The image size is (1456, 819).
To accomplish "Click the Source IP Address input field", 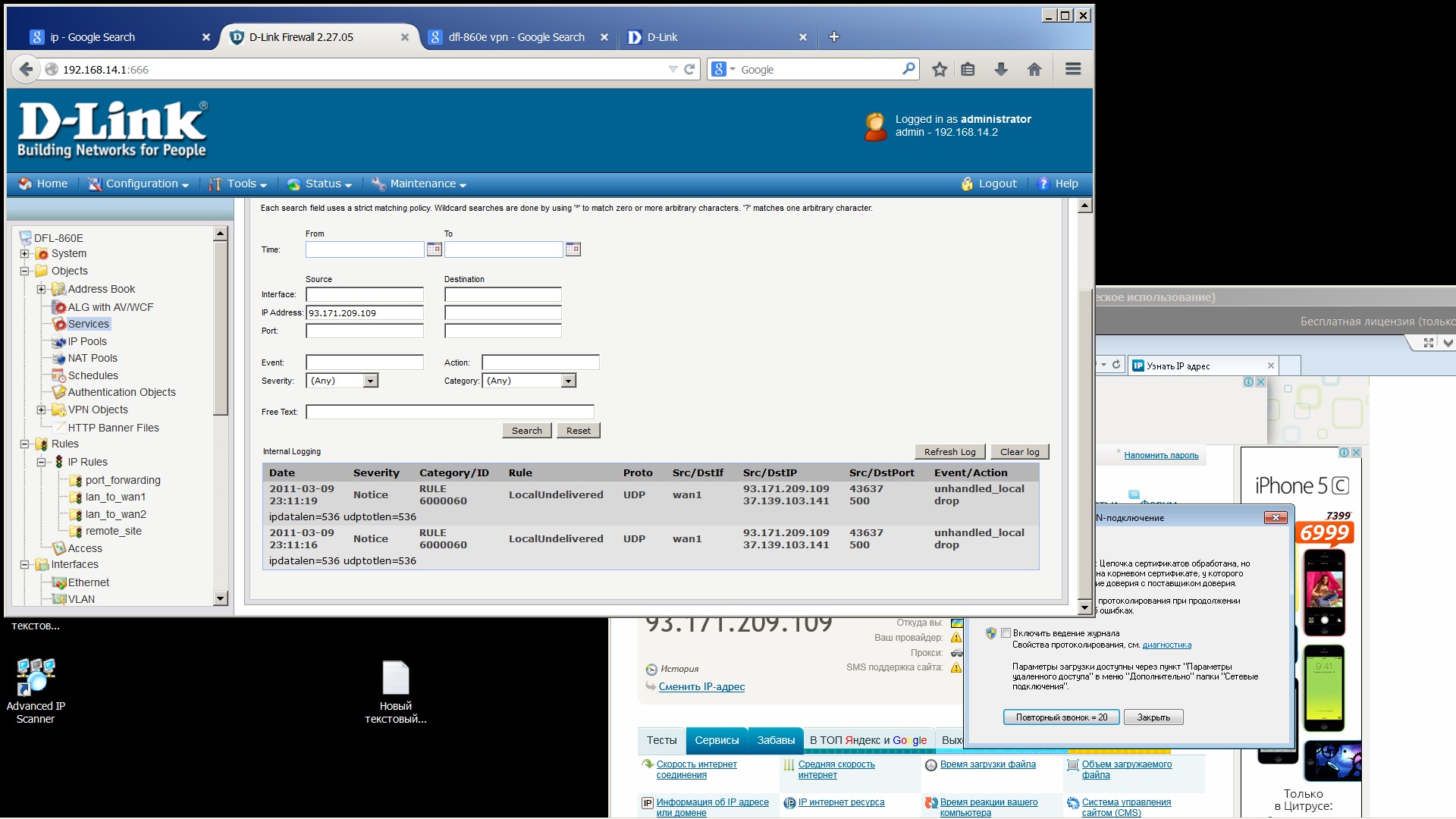I will pyautogui.click(x=364, y=313).
